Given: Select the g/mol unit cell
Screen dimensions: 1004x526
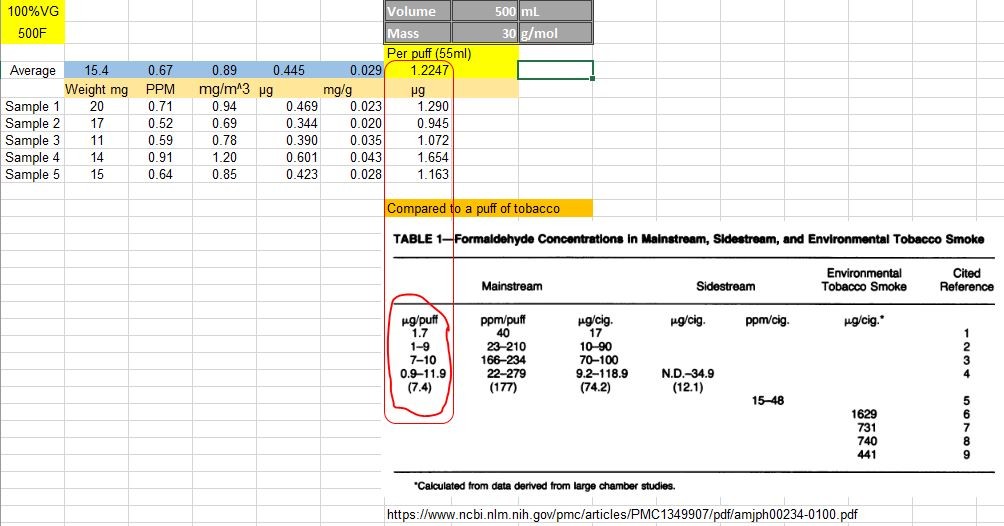Looking at the screenshot, I should pyautogui.click(x=555, y=31).
